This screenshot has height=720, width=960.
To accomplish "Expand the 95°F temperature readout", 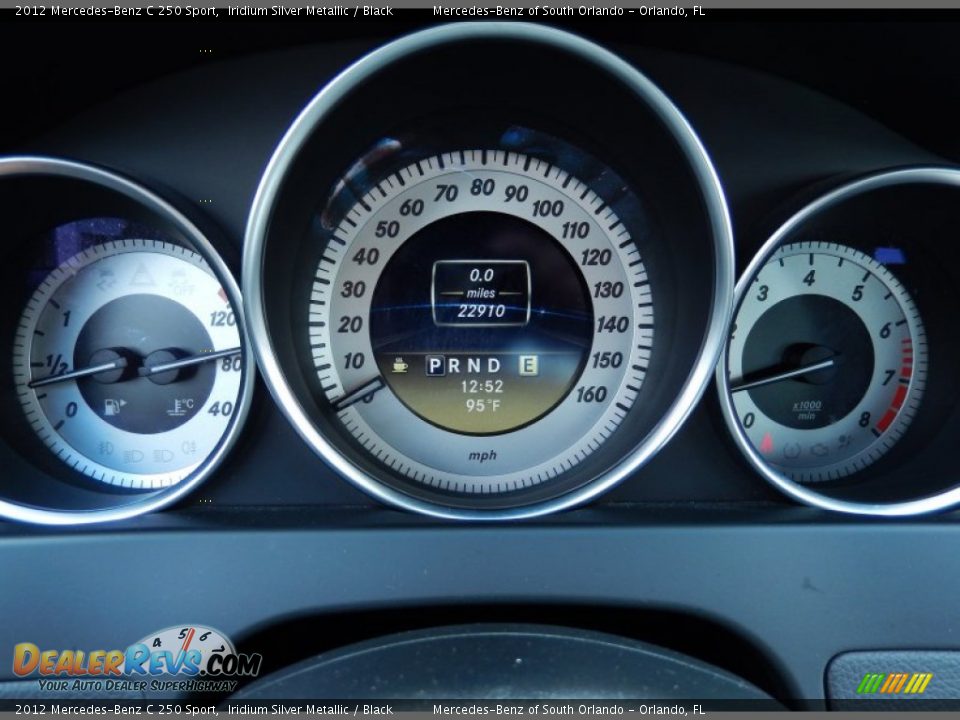I will tap(482, 404).
